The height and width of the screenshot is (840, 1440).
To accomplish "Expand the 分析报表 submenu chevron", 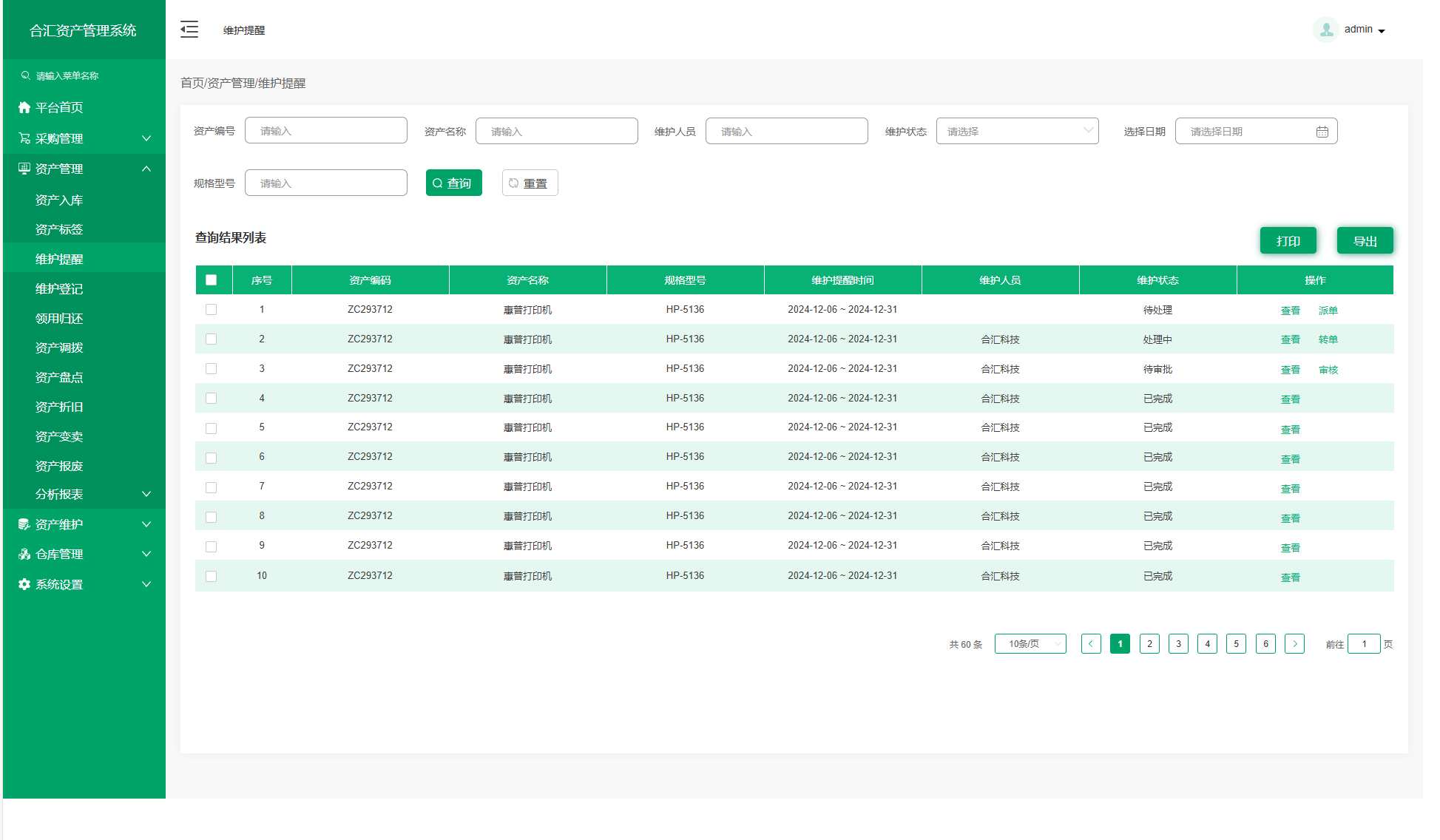I will tap(146, 494).
